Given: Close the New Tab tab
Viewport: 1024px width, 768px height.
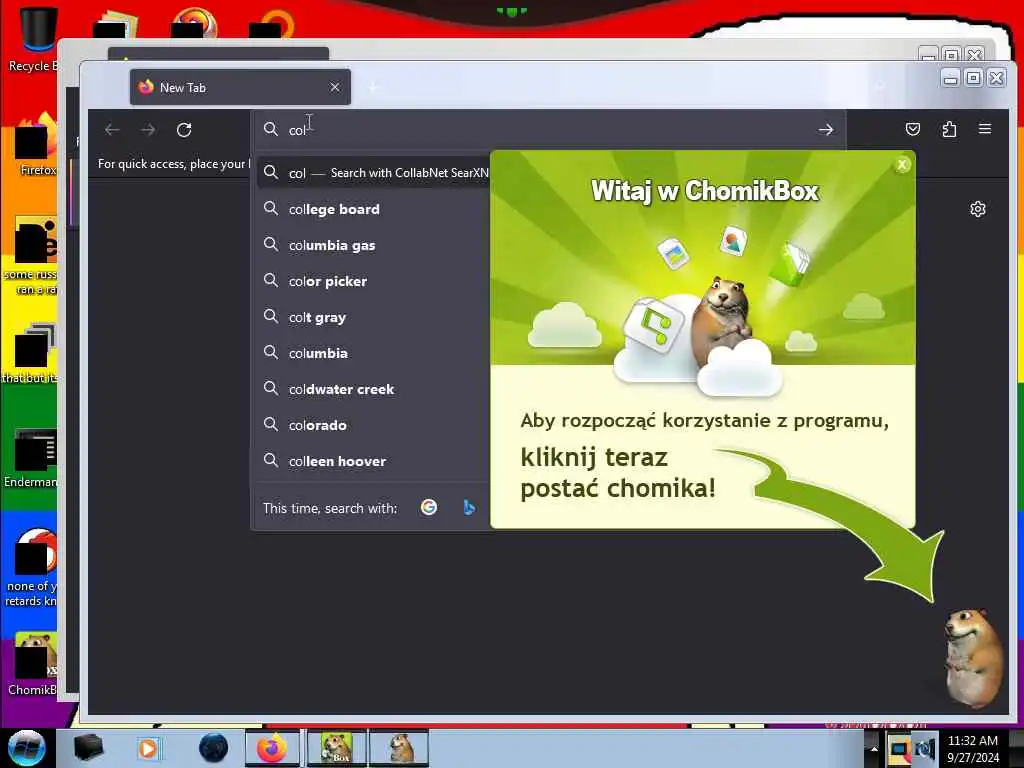Looking at the screenshot, I should click(335, 87).
